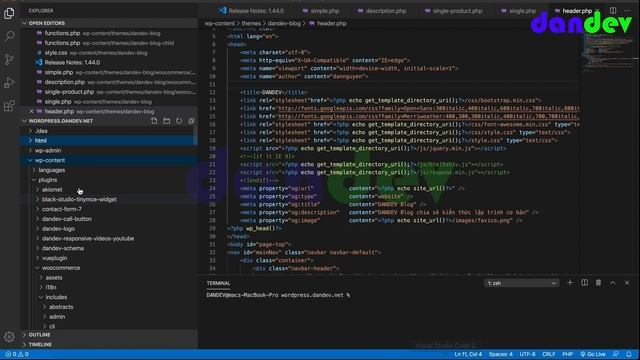Expand the Outline section

click(x=109, y=335)
